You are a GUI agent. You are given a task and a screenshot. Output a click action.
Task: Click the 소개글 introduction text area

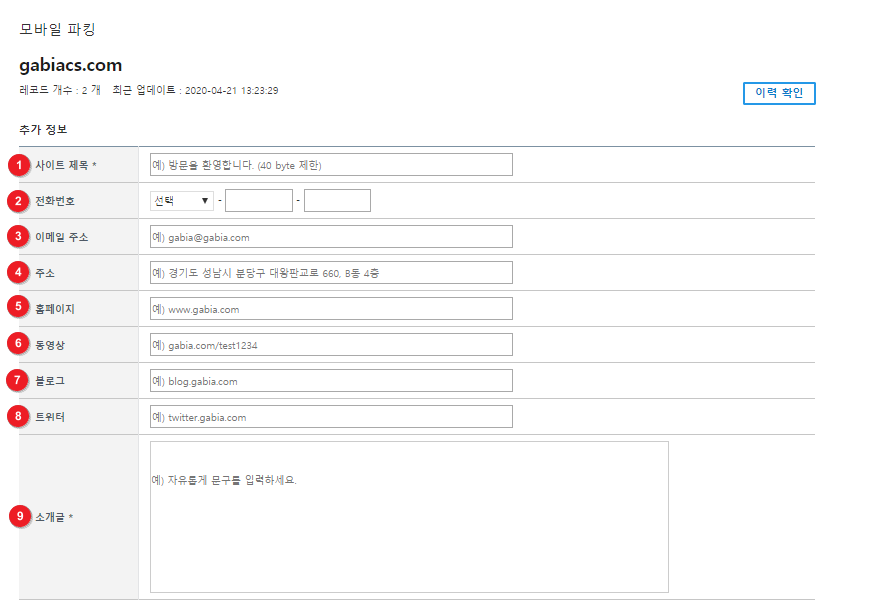point(409,517)
